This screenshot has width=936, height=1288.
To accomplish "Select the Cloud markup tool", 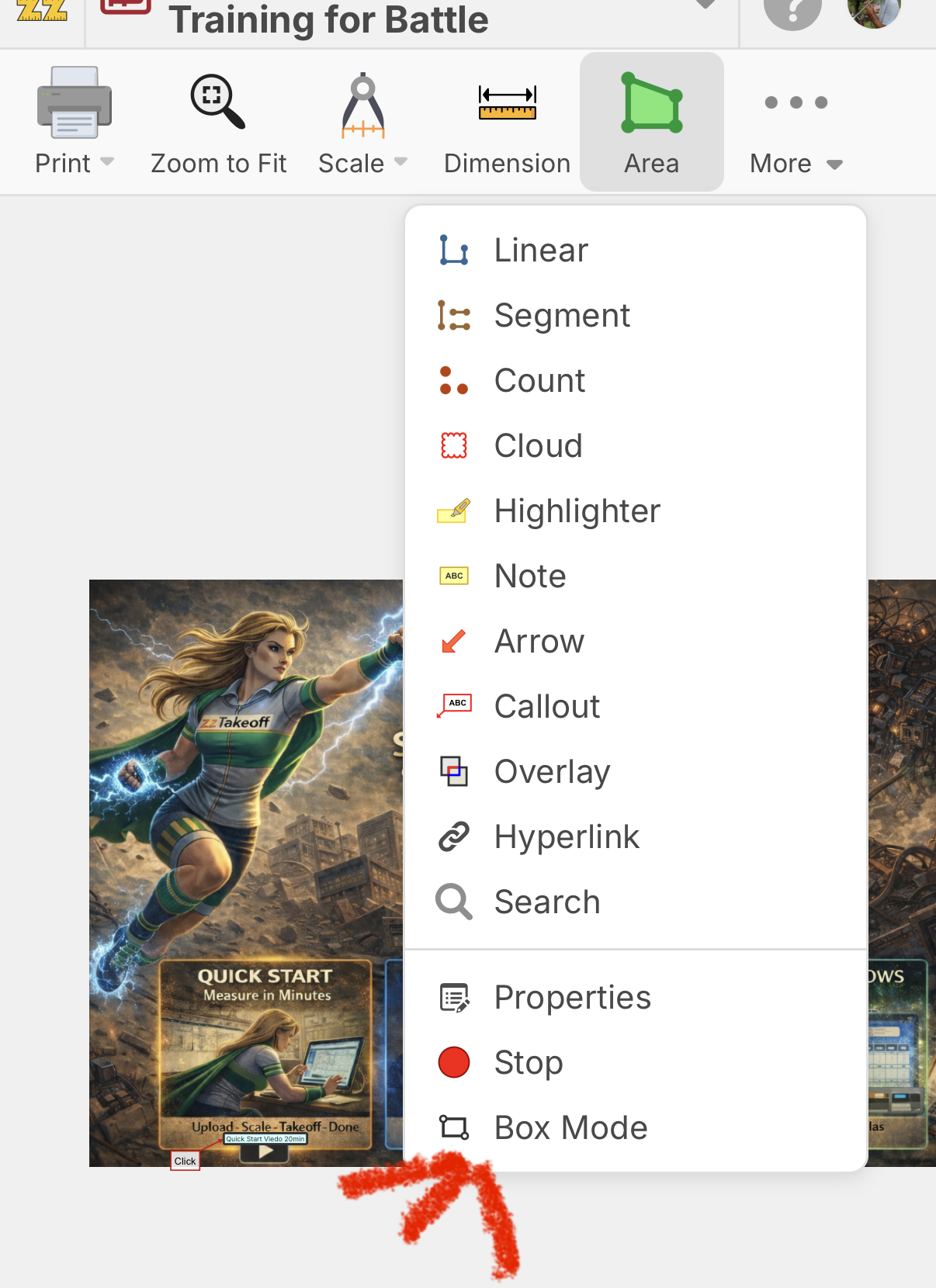I will click(x=538, y=446).
